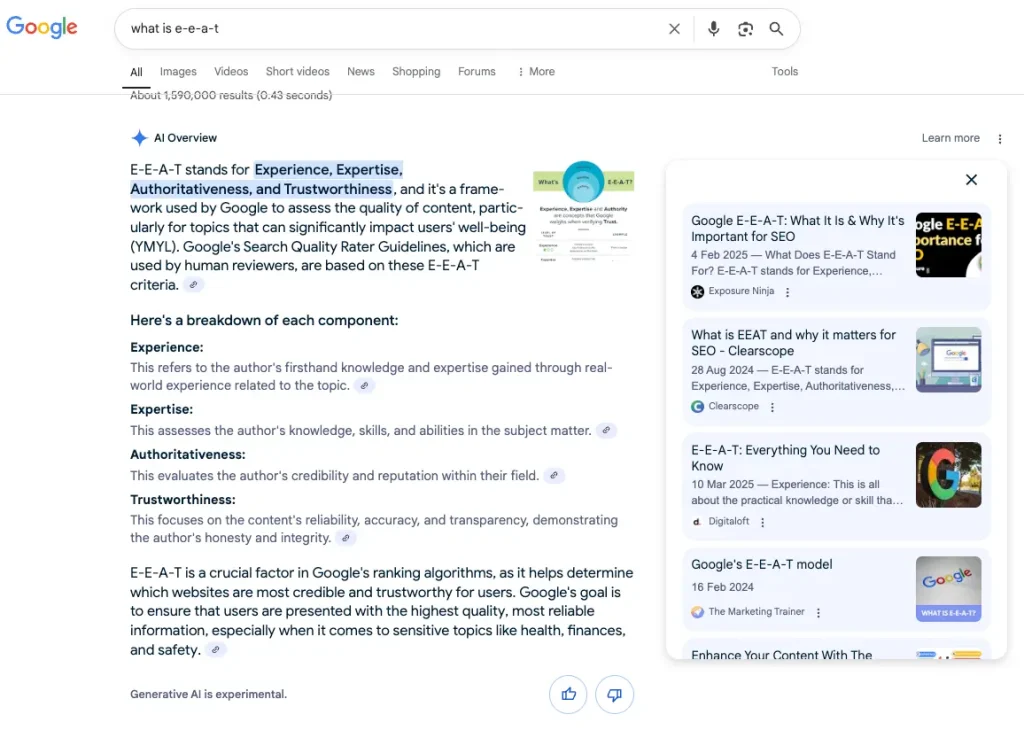Click the 'Clearscope' source name

[733, 406]
